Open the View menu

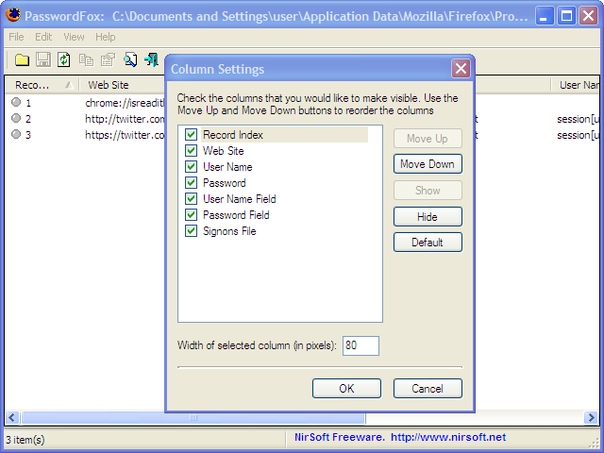click(x=74, y=37)
